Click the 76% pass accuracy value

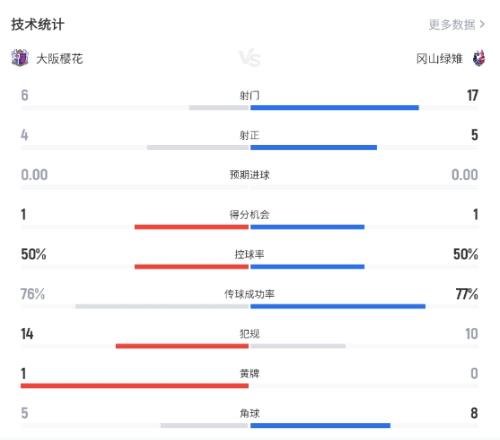pyautogui.click(x=33, y=294)
